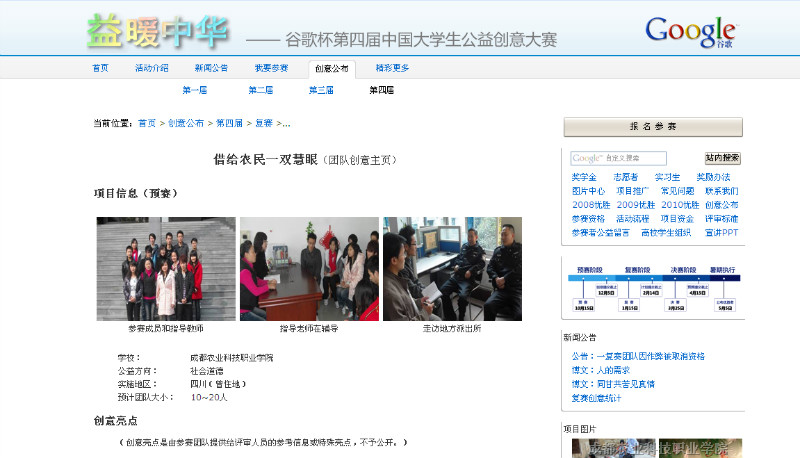Open the 常见问题 link
Viewport: 800px width, 458px height.
pos(677,191)
